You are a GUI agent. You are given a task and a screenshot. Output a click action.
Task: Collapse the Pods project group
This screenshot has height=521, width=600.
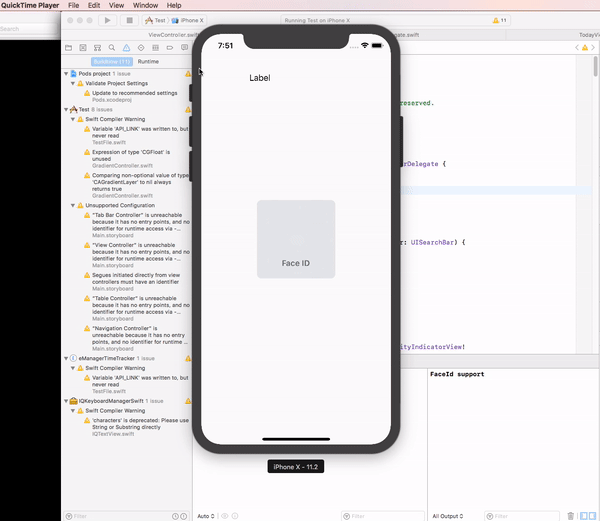point(66,73)
